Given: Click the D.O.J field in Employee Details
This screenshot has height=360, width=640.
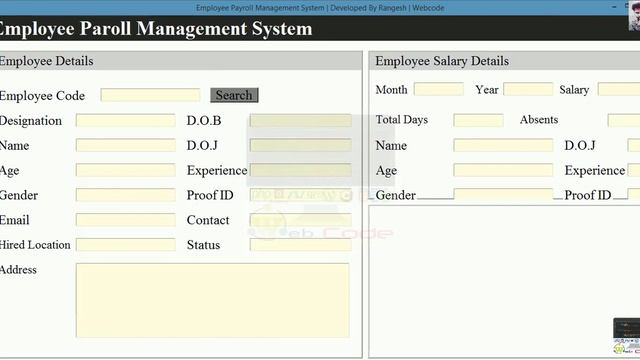Looking at the screenshot, I should 301,145.
